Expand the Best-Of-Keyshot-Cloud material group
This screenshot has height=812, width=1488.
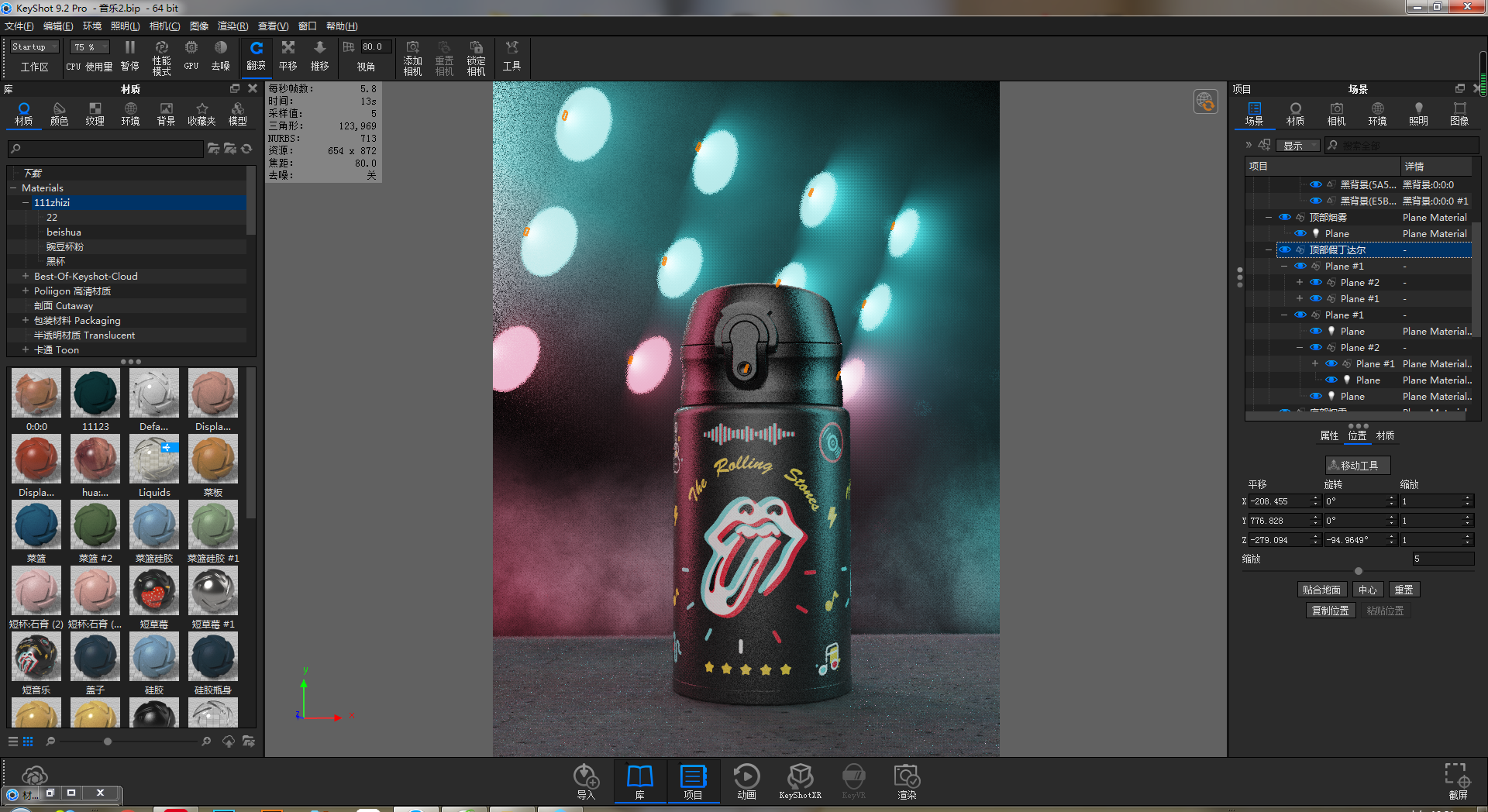point(24,276)
